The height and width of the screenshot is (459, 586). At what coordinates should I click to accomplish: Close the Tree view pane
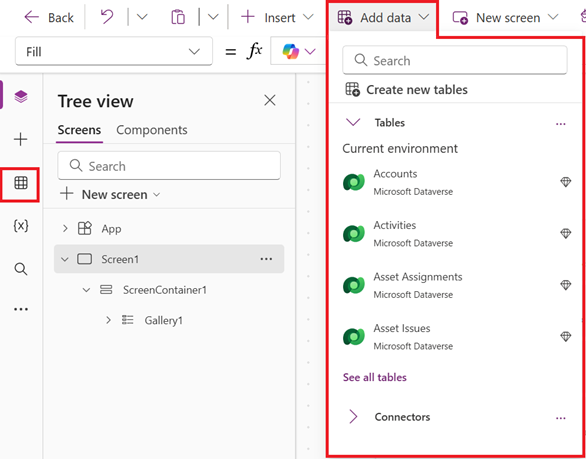coord(270,101)
